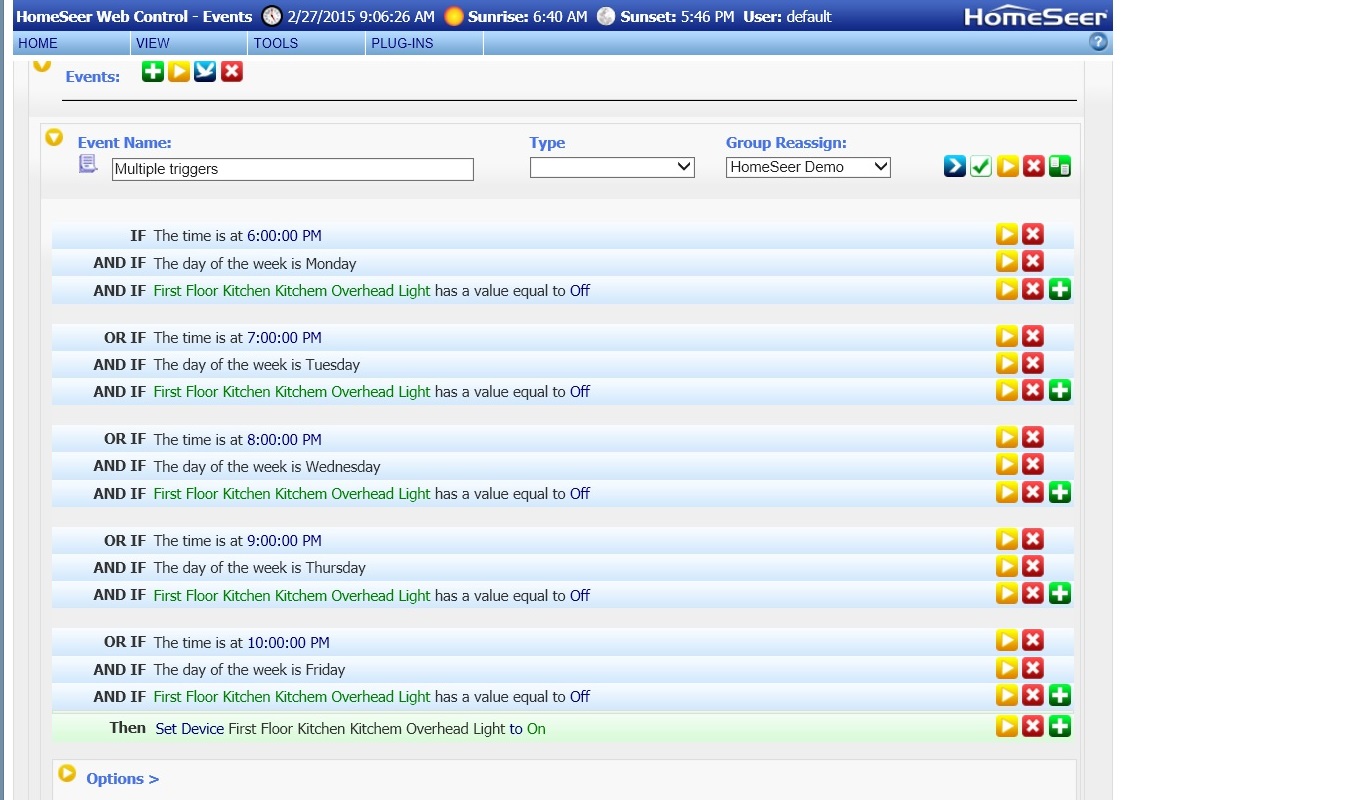The width and height of the screenshot is (1370, 800).
Task: Open the PLUG-INS menu
Action: [x=402, y=43]
